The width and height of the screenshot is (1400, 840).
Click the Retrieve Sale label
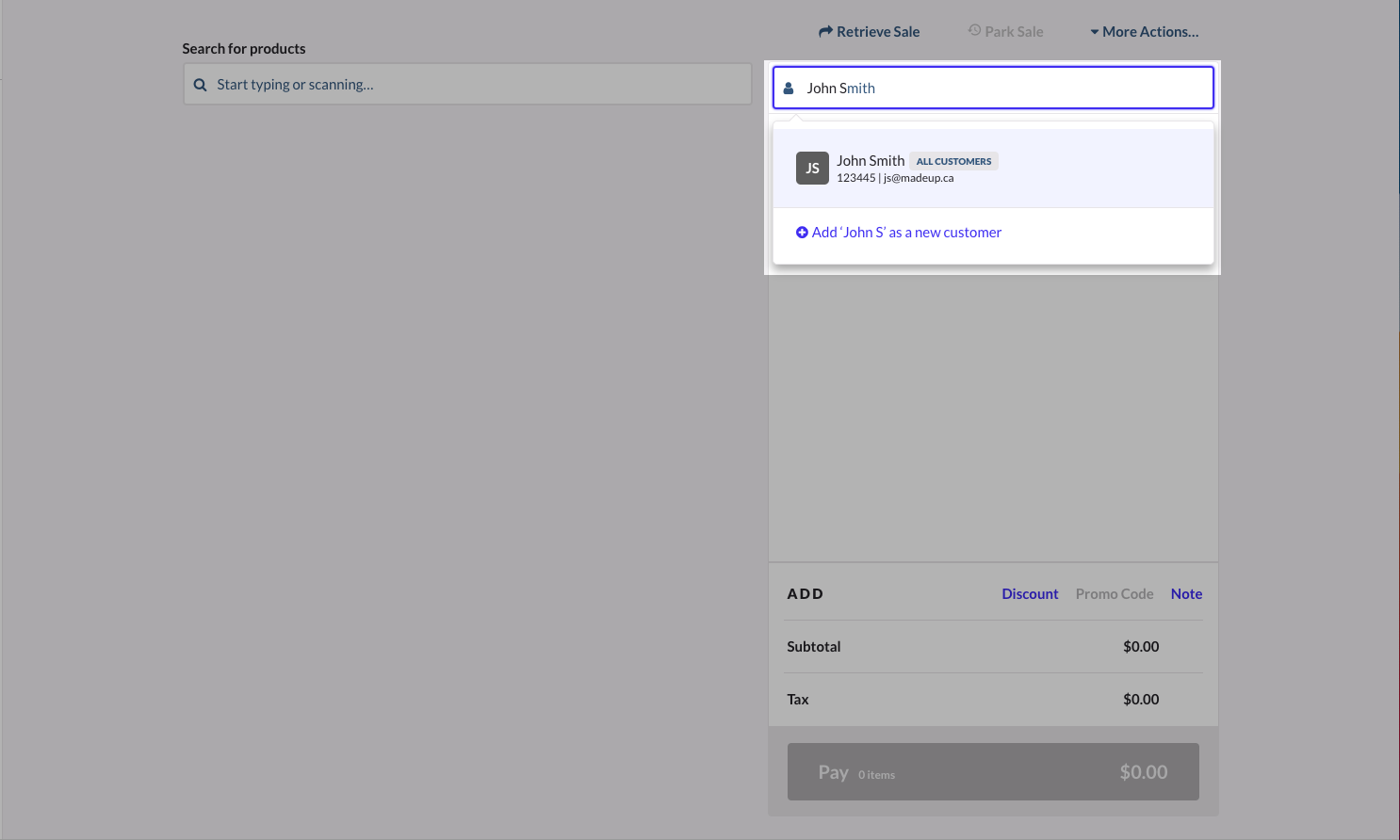tap(878, 32)
